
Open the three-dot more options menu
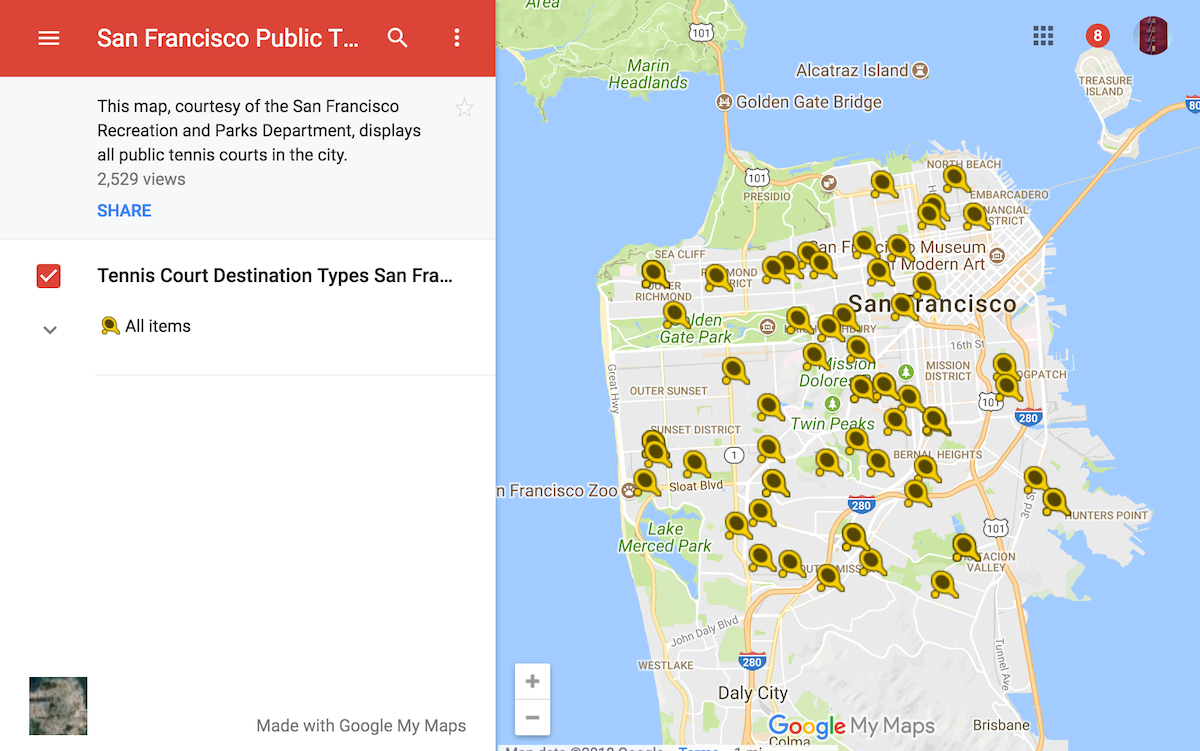(457, 38)
